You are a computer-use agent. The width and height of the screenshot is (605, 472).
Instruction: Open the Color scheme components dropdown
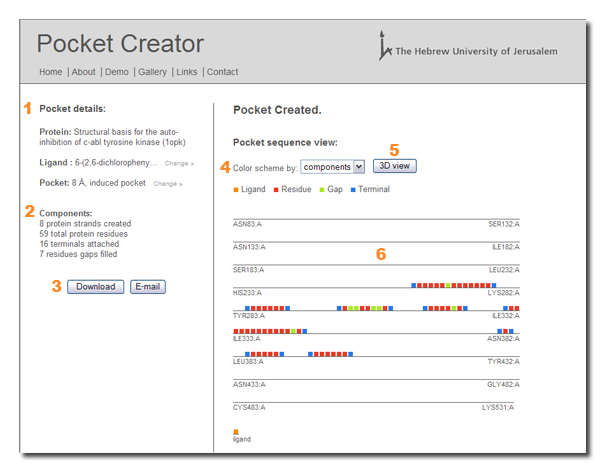tap(333, 167)
